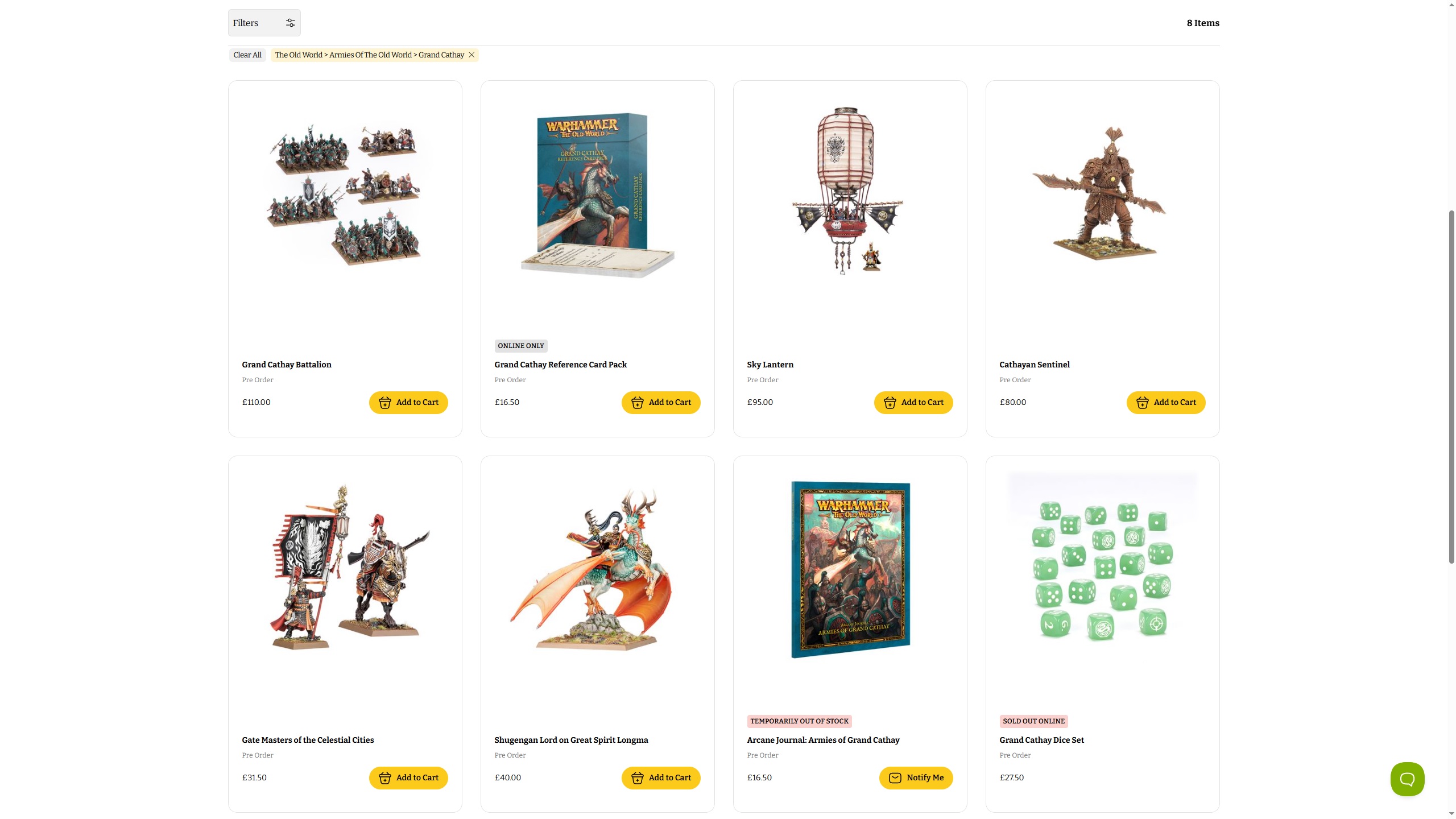The height and width of the screenshot is (819, 1456).
Task: Expand the Filters dropdown button
Action: [x=264, y=23]
